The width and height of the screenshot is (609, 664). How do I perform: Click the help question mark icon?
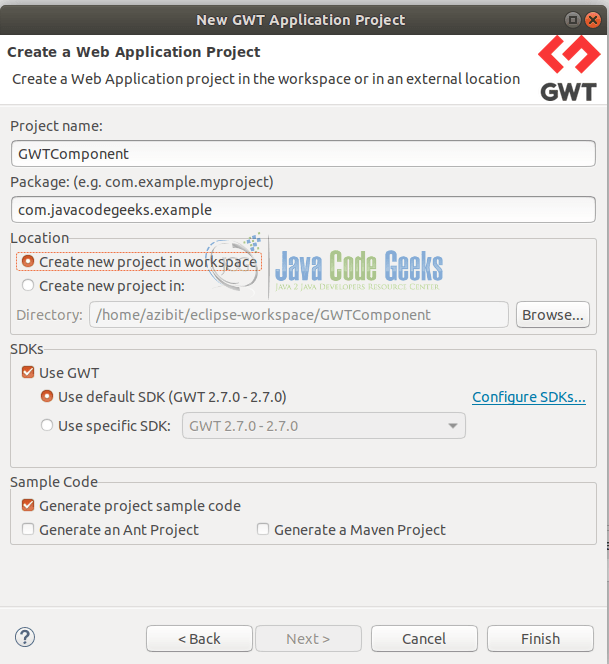coord(25,637)
